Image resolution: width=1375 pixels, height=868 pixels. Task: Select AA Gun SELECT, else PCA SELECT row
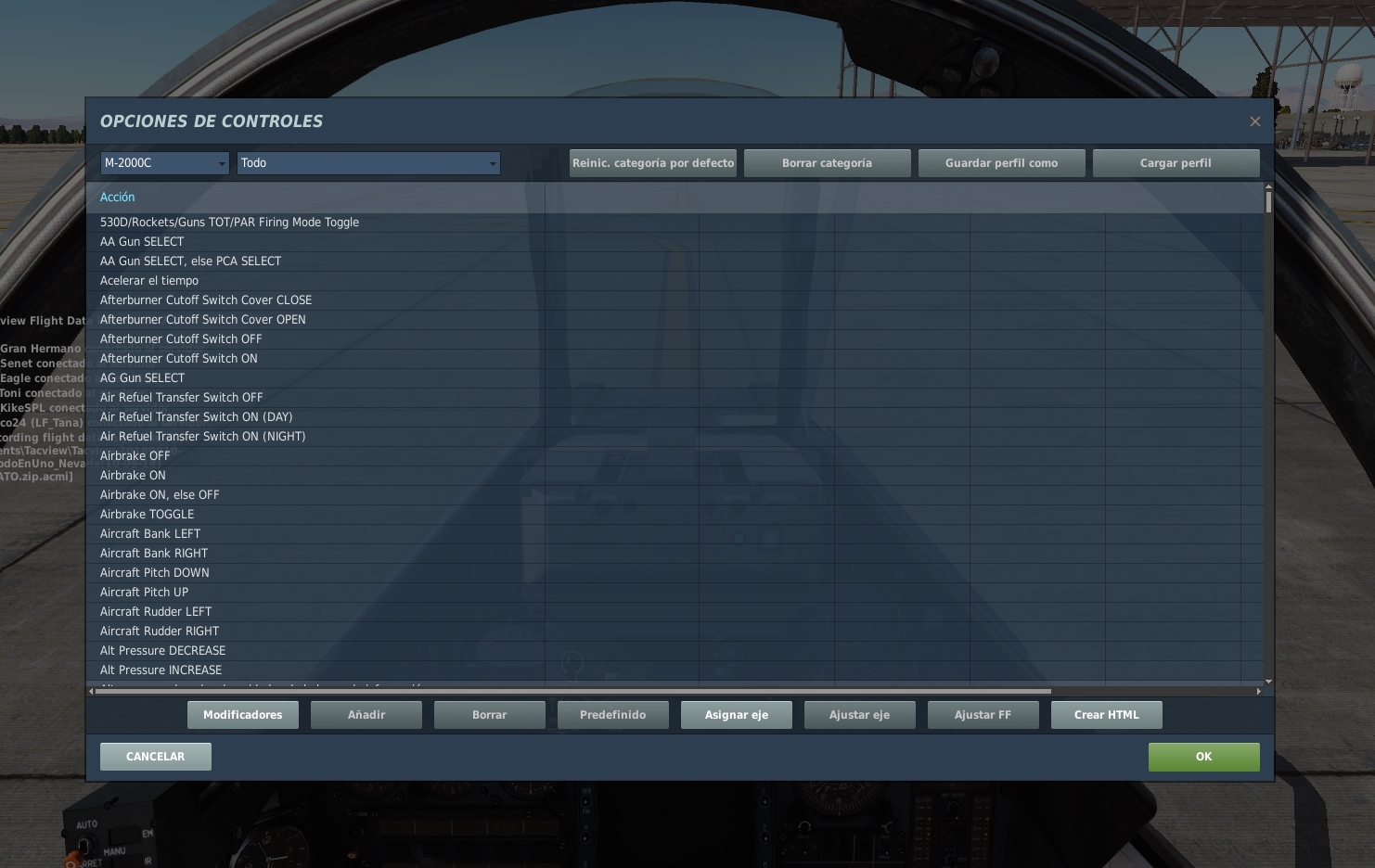675,262
